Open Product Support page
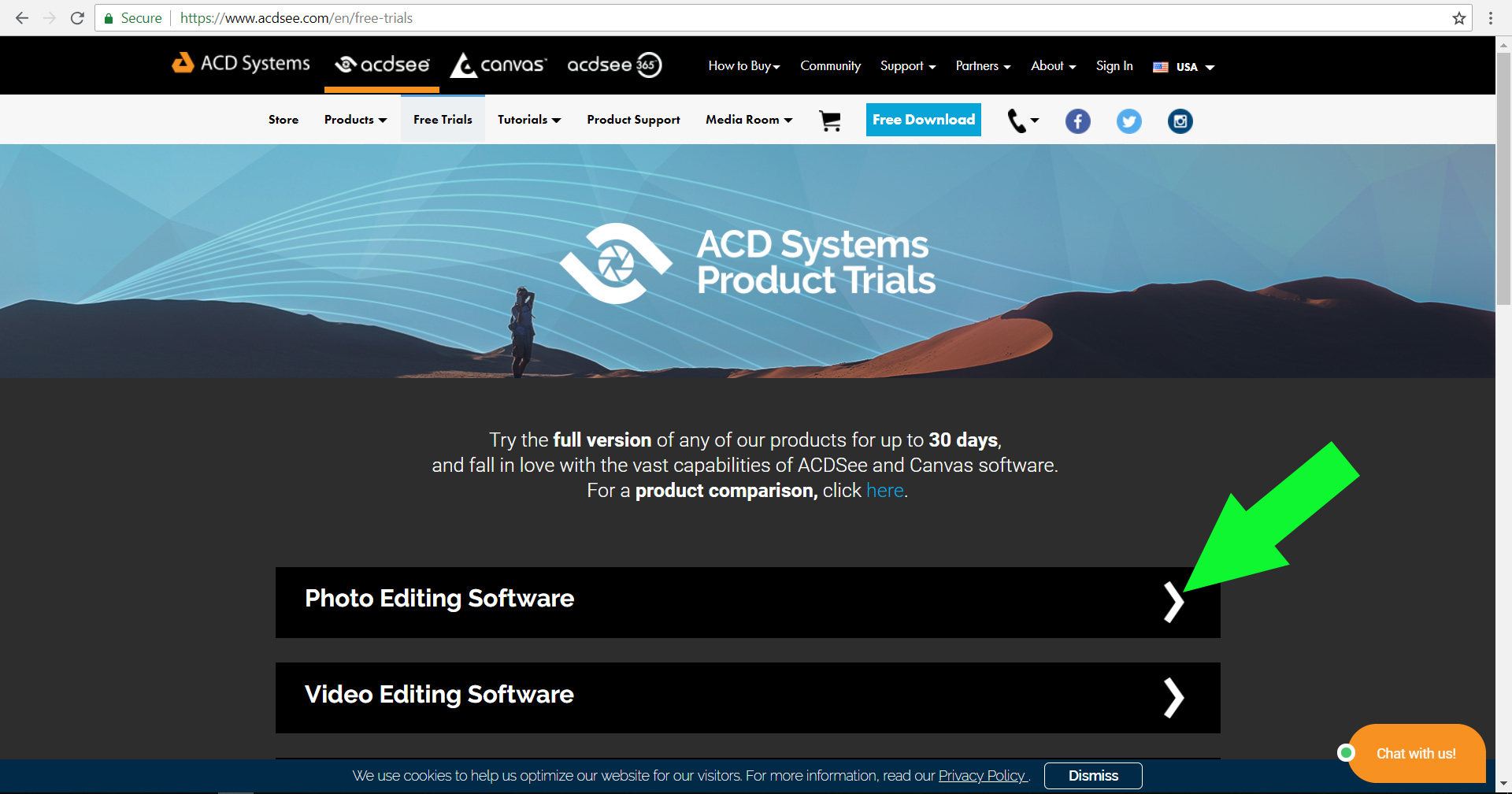Screen dimensions: 1512x794 [633, 120]
